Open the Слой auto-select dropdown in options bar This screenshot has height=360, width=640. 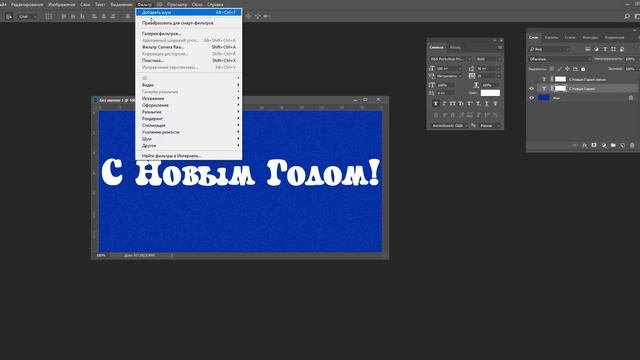click(28, 16)
